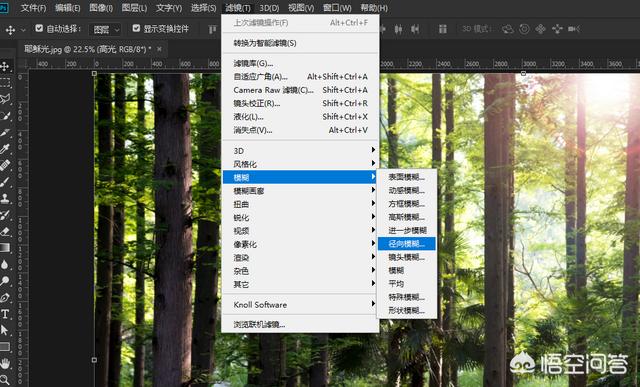640x387 pixels.
Task: Select the Lasso tool
Action: coord(5,99)
